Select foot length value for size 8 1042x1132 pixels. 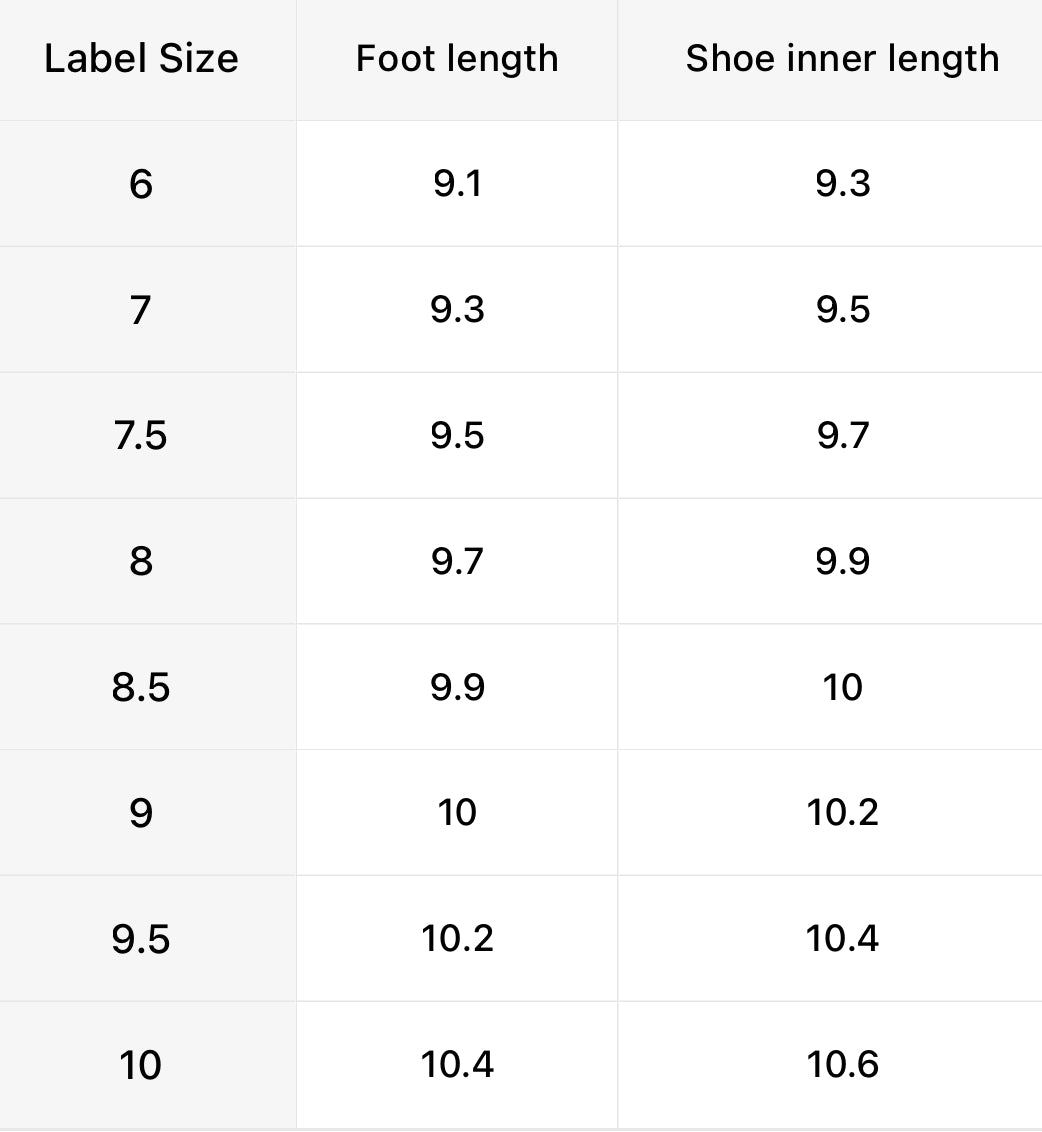457,561
